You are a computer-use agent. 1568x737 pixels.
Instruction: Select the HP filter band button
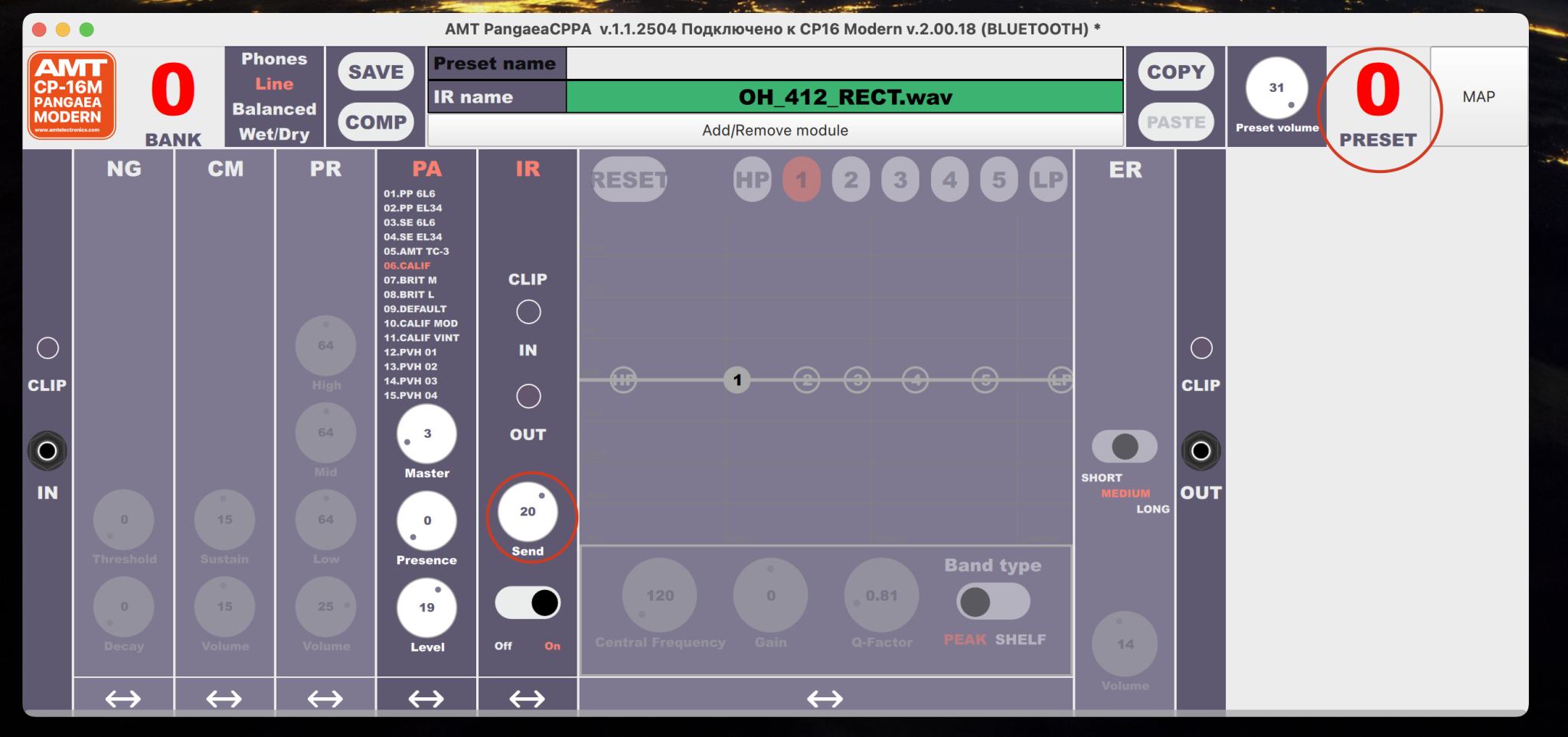[x=752, y=180]
